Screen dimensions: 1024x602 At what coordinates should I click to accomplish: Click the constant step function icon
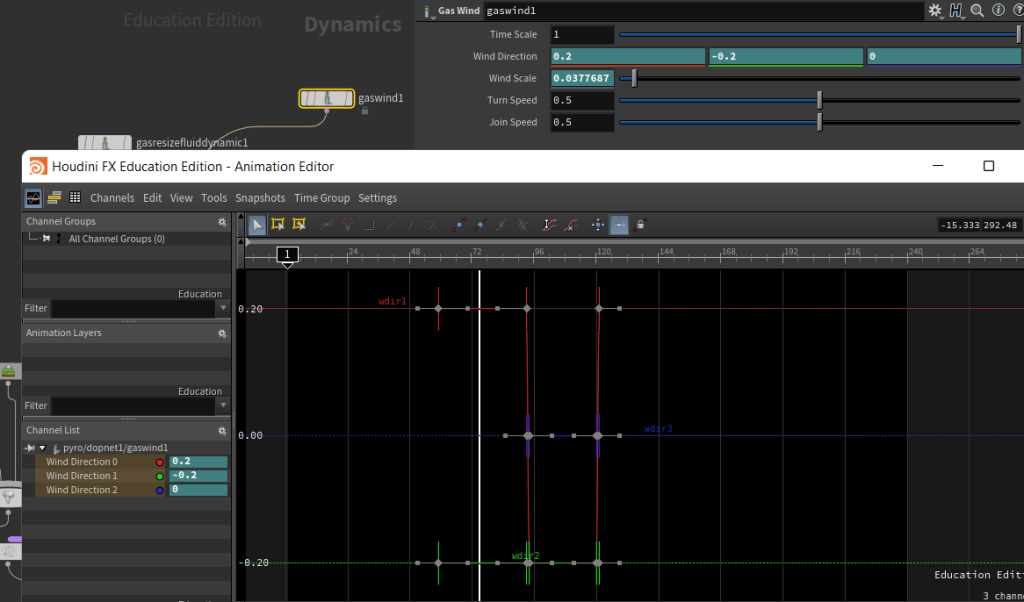click(368, 225)
